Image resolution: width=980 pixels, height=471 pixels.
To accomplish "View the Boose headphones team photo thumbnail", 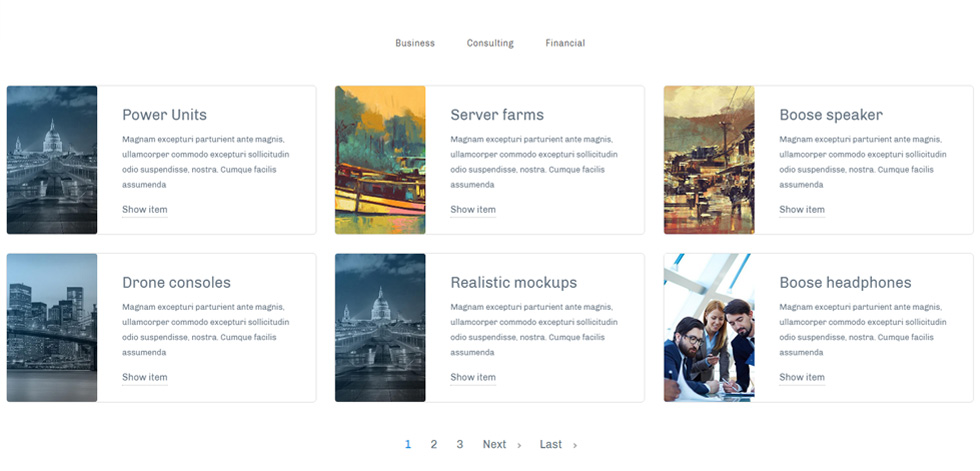I will [x=709, y=328].
